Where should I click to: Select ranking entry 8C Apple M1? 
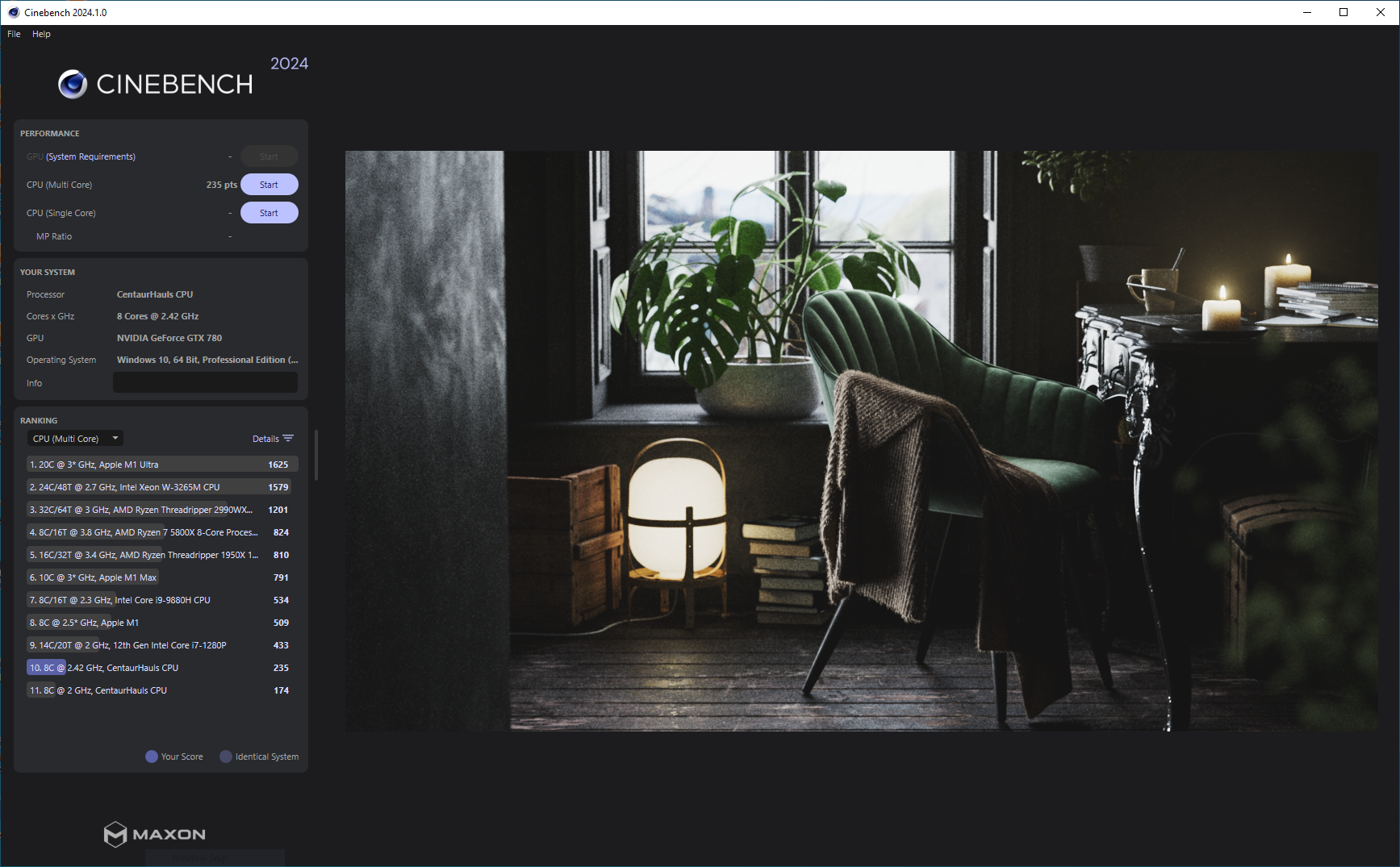click(x=162, y=623)
